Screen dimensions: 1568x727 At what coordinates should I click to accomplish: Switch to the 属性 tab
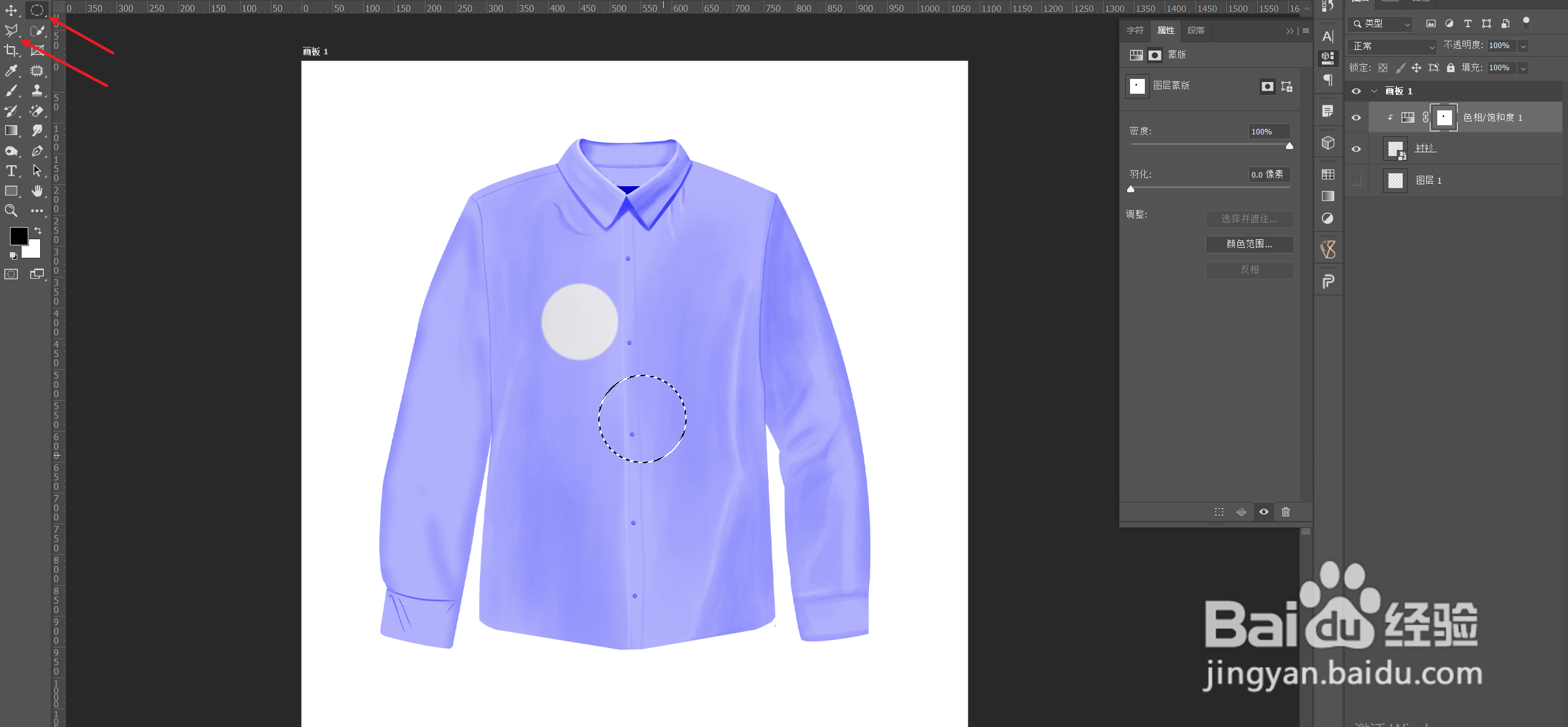click(x=1166, y=31)
